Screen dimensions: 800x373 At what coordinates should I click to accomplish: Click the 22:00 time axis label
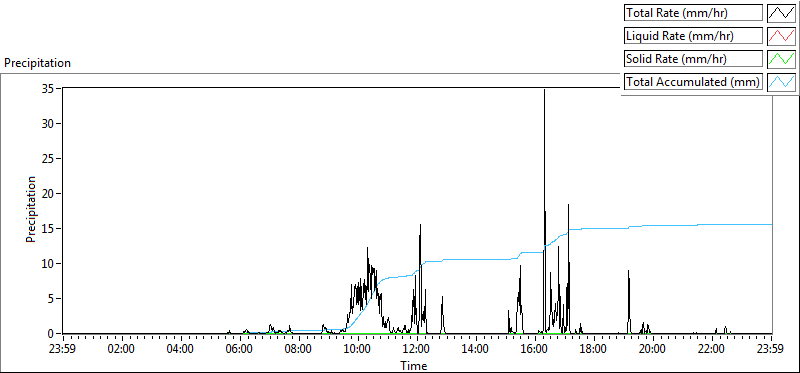(713, 350)
